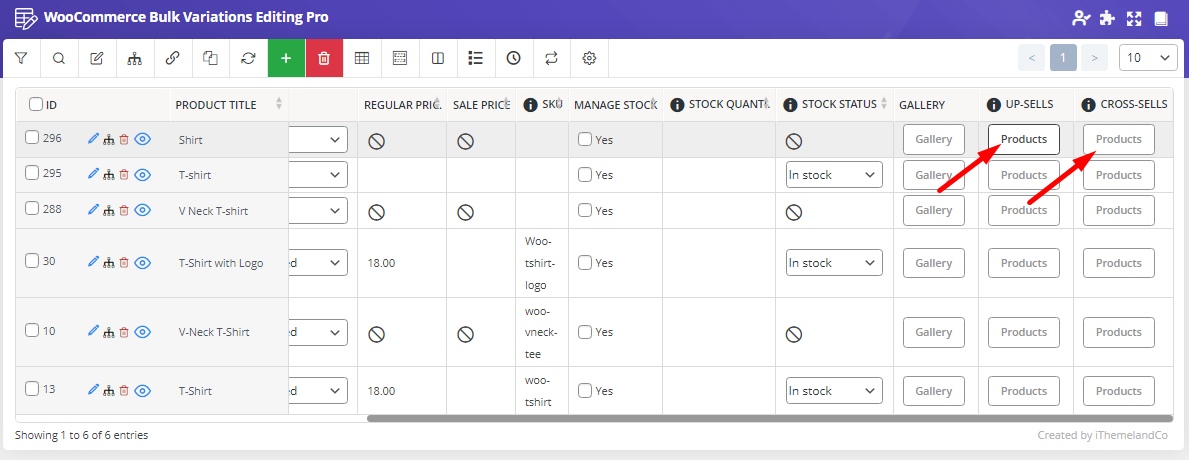Click info icon beside Cross-Sells header
The image size is (1189, 460).
point(1088,105)
